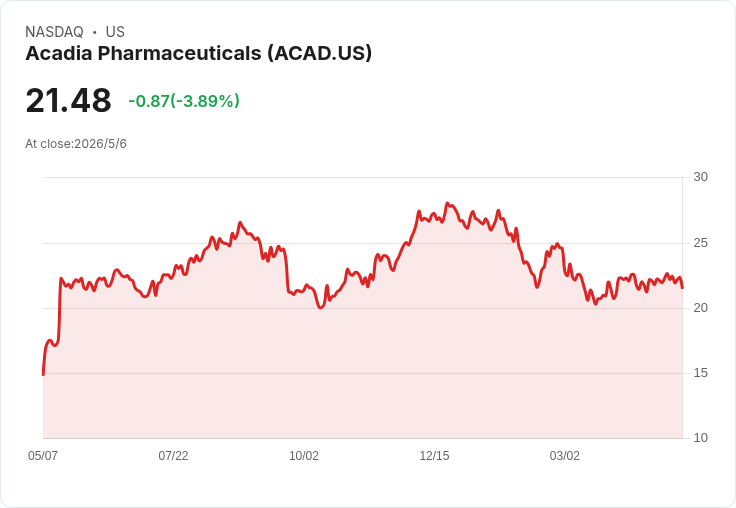The height and width of the screenshot is (508, 736).
Task: Click the -0.87(-3.89%) change value
Action: [x=184, y=101]
